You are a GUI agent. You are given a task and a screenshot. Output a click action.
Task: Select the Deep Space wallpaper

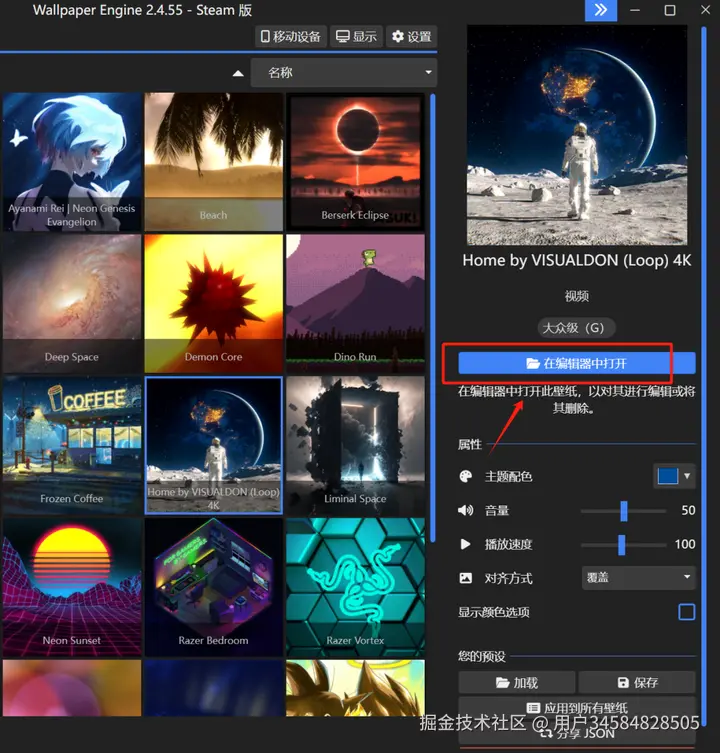point(72,304)
